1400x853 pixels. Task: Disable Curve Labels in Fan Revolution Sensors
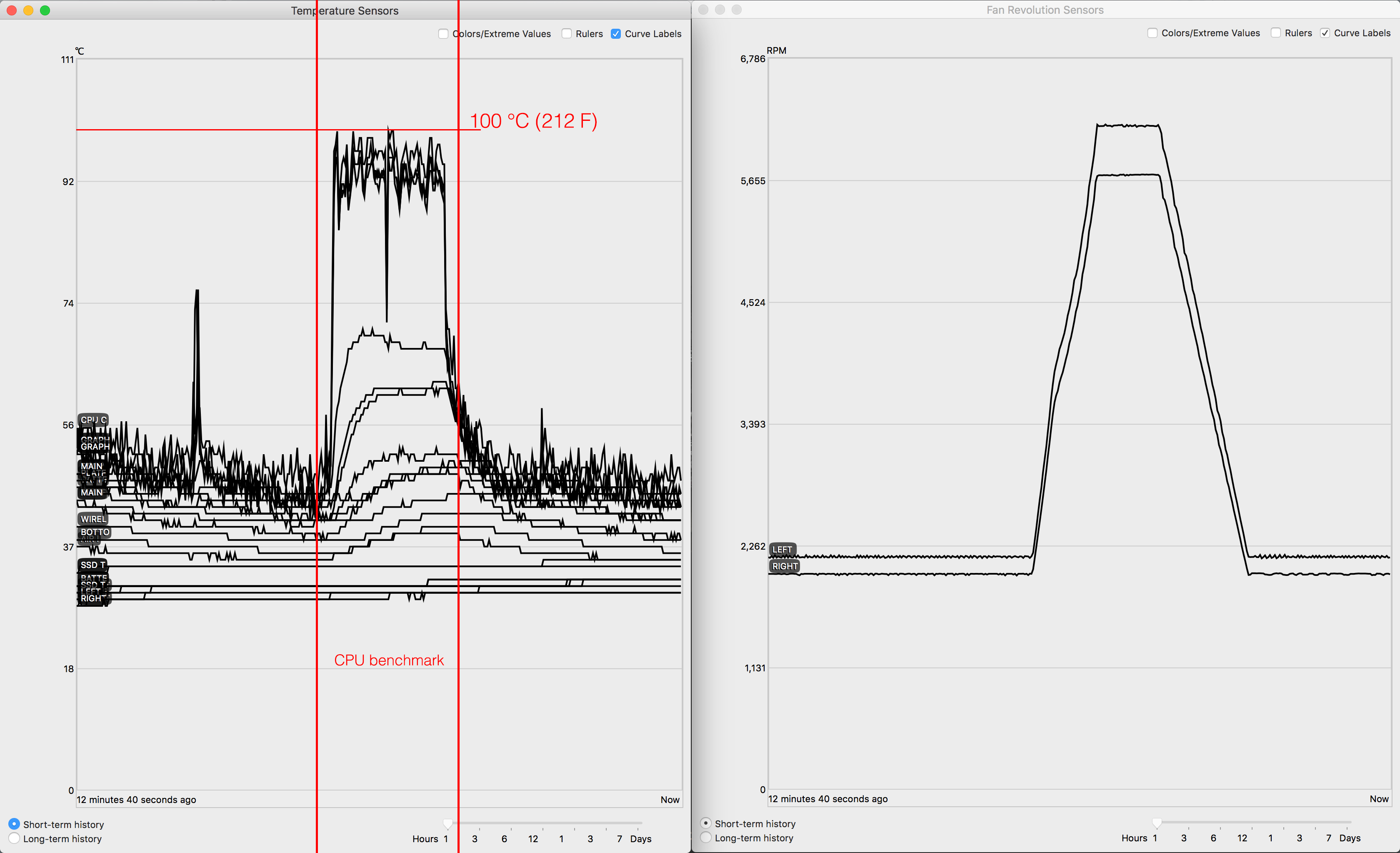(x=1325, y=33)
